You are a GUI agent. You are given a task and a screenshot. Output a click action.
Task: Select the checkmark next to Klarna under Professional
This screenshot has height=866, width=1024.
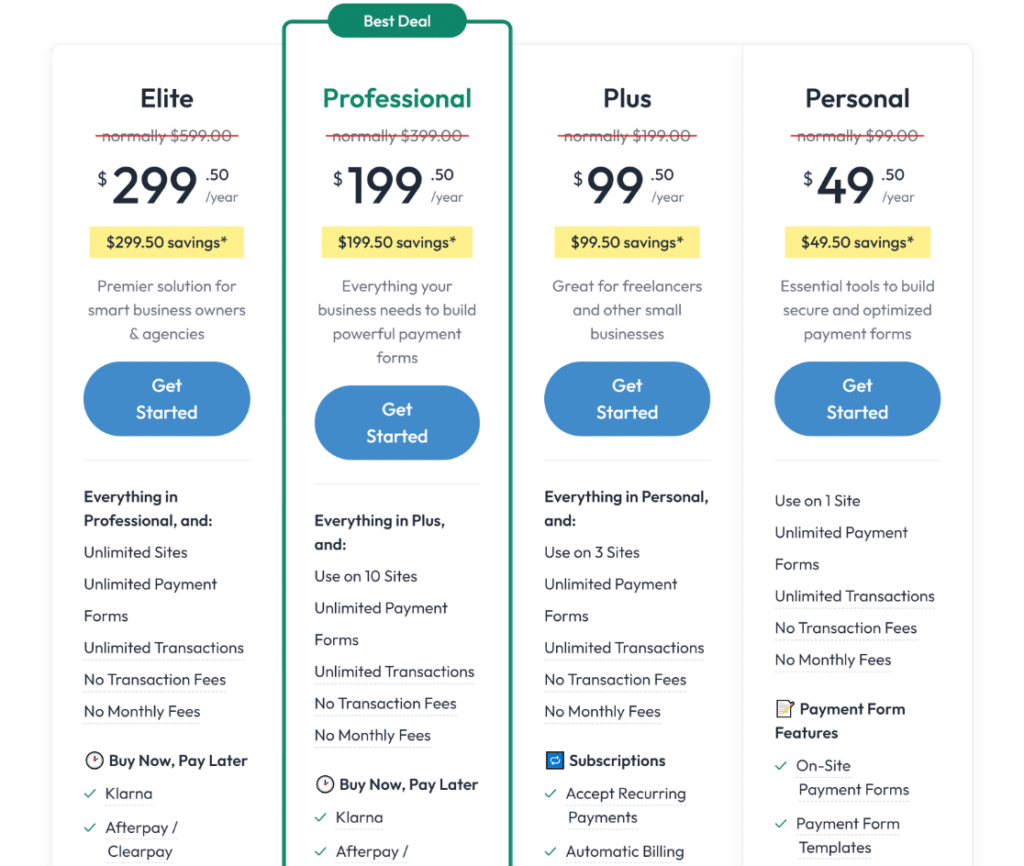[322, 818]
